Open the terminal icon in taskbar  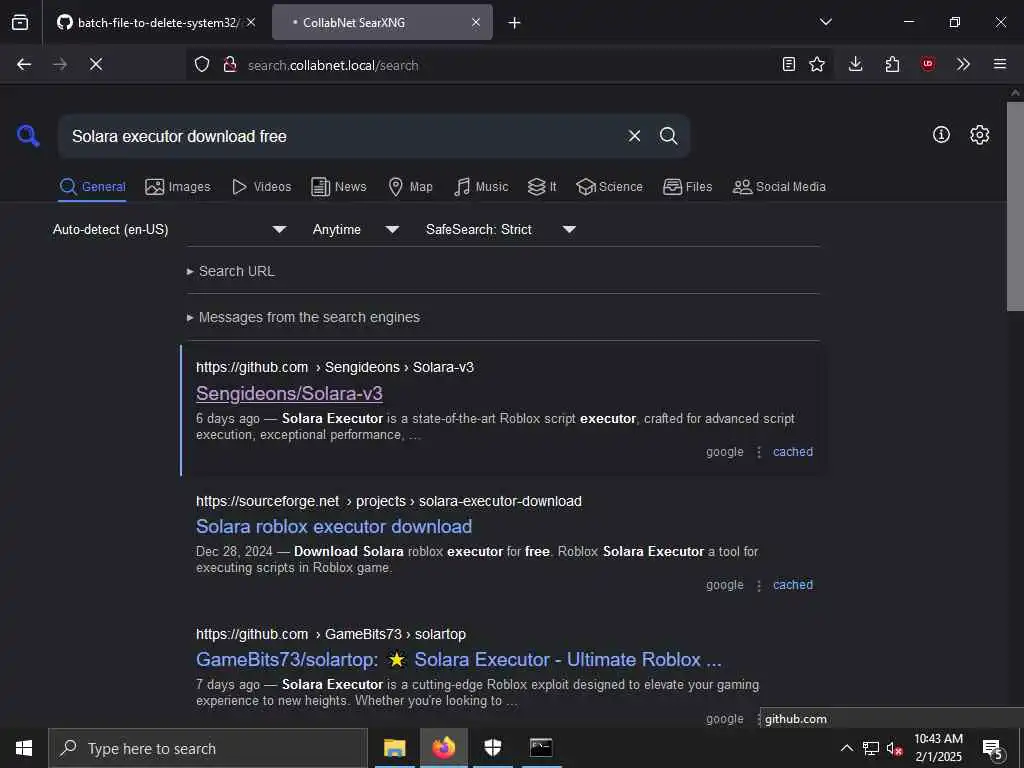541,748
